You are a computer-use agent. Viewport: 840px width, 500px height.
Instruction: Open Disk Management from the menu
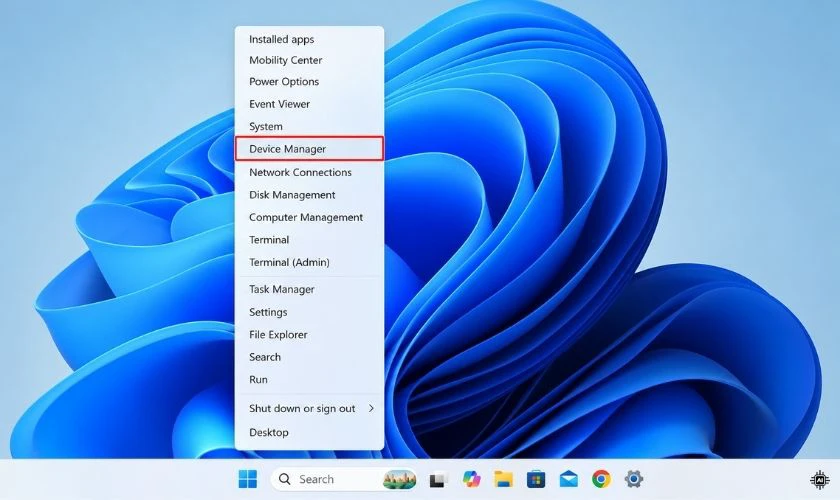coord(309,195)
